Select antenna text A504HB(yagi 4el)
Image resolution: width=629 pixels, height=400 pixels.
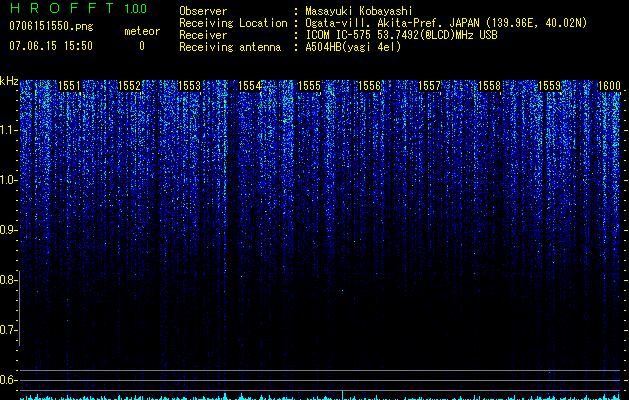353,47
